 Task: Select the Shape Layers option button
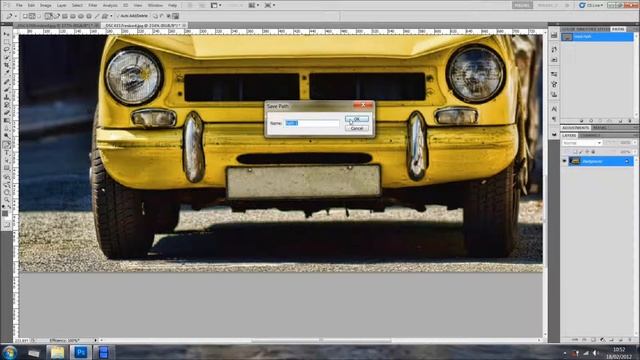(25, 16)
